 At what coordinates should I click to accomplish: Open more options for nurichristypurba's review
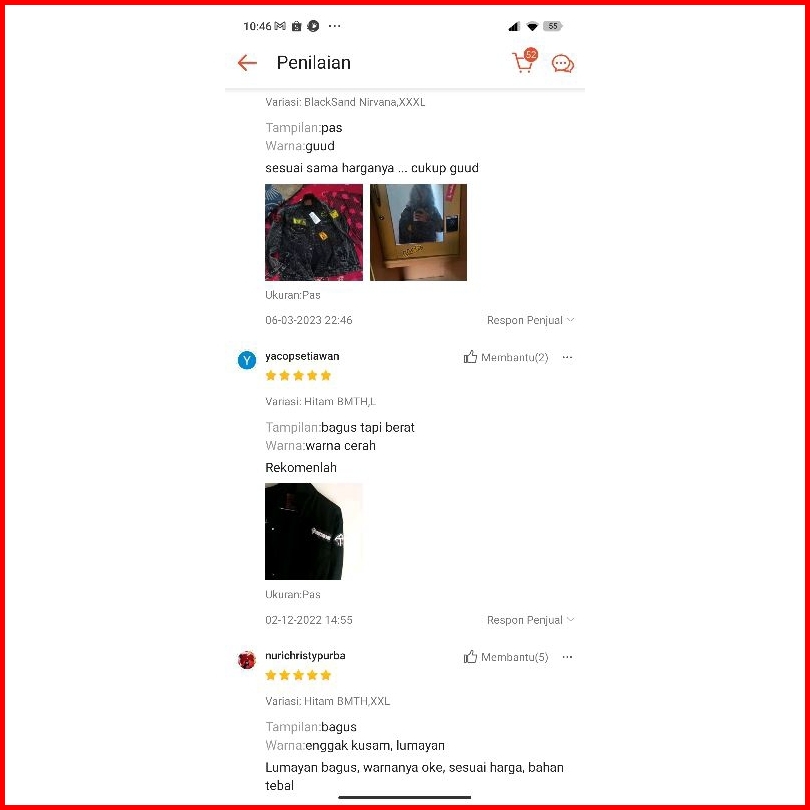tap(567, 657)
